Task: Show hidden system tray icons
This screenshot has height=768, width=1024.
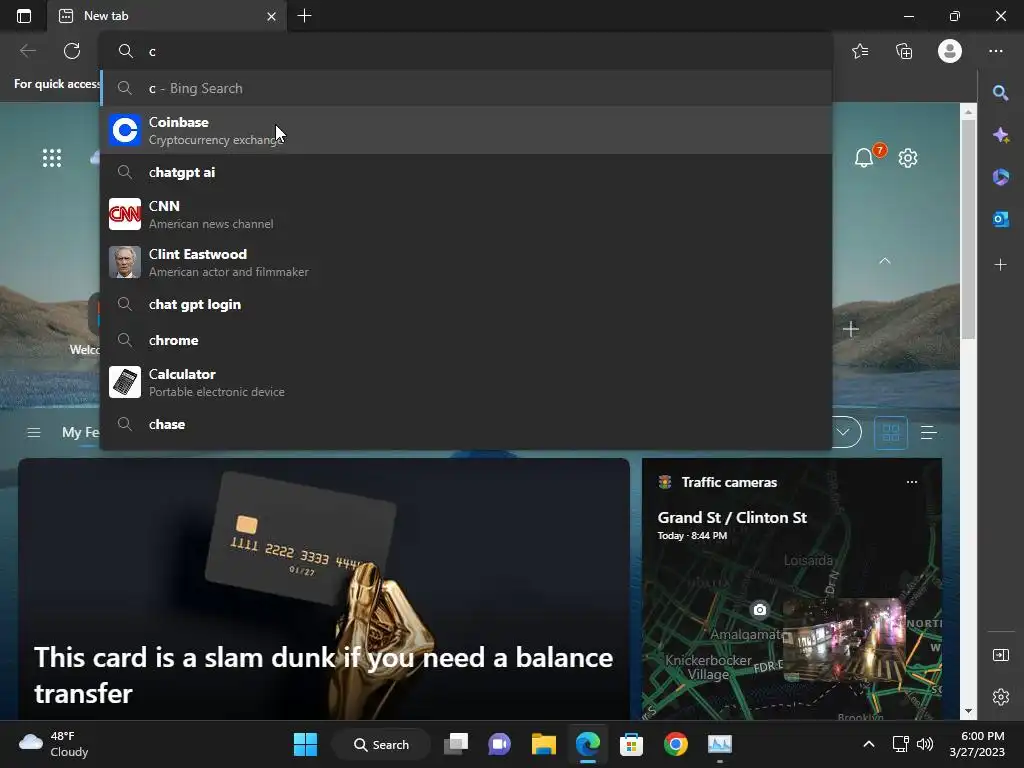Action: coord(869,744)
